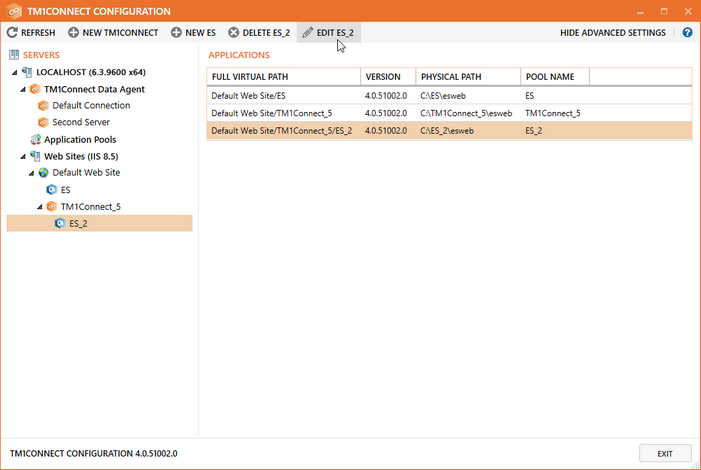Select the Default Connection tree item
The image size is (701, 470).
(x=91, y=106)
